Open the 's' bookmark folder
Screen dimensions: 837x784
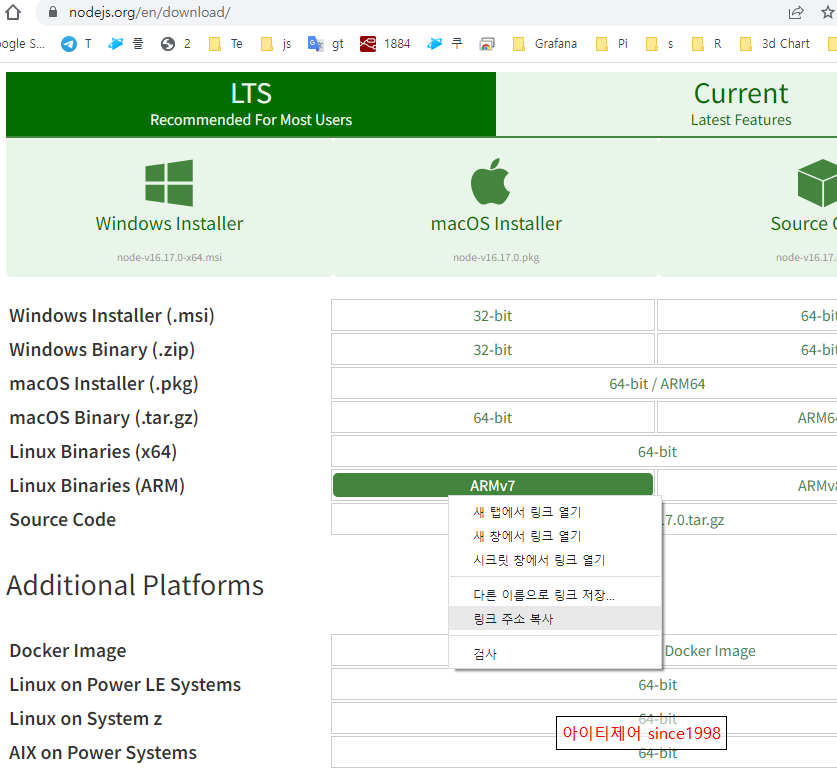click(660, 44)
